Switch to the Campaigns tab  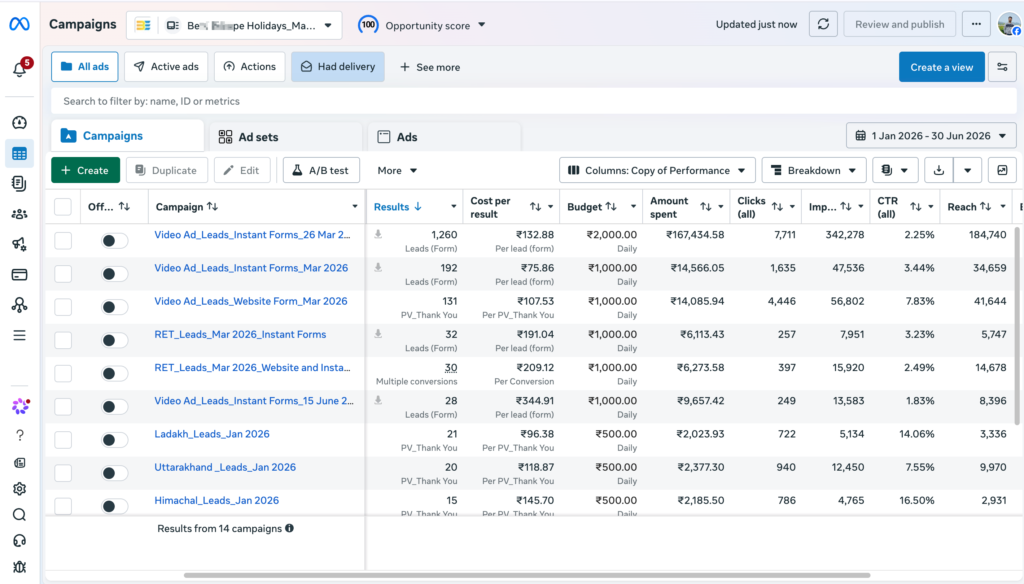pos(127,136)
